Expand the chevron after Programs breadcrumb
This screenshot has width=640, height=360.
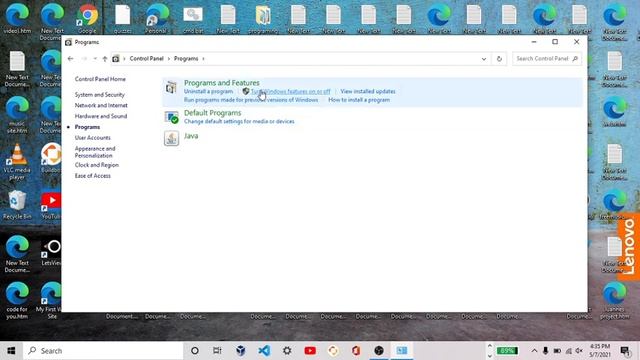[203, 59]
